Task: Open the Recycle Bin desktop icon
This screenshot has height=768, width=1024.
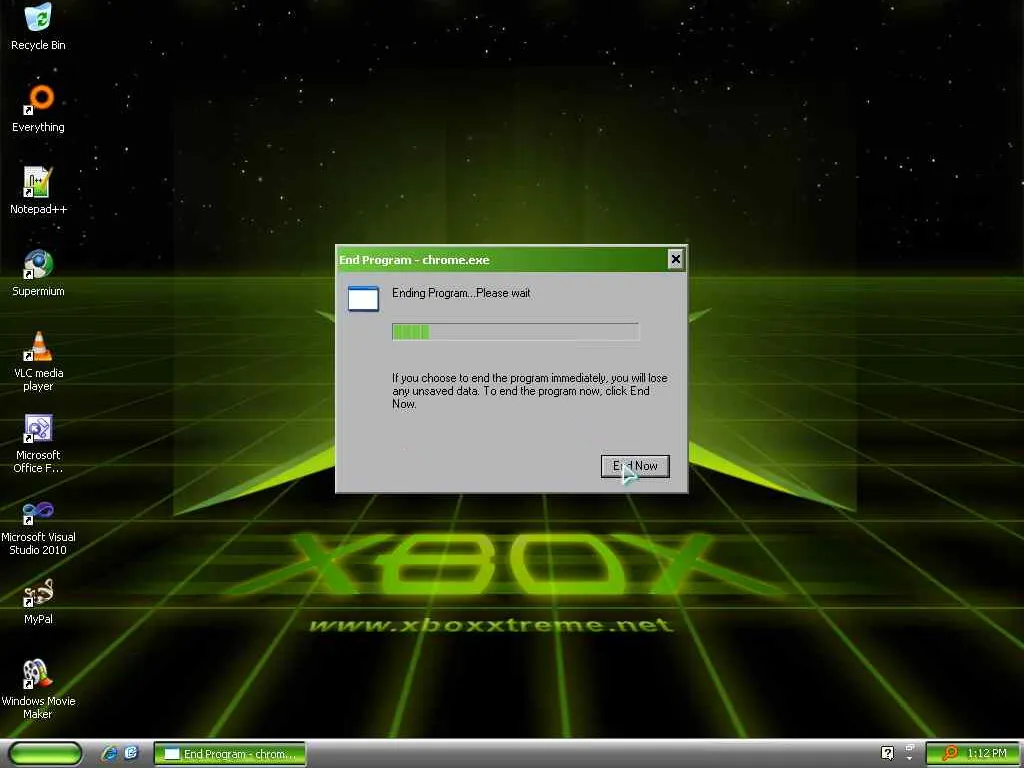Action: tap(38, 26)
